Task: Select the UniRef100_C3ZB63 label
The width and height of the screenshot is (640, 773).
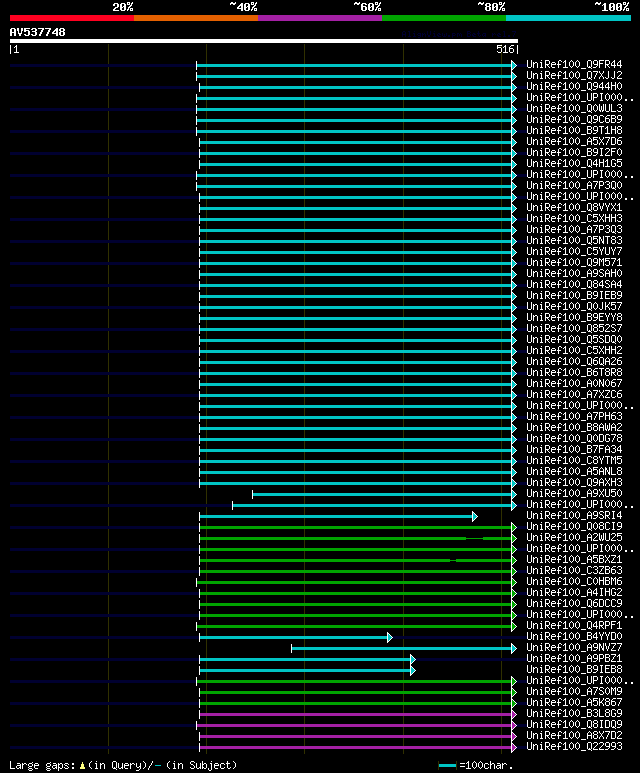Action: pyautogui.click(x=574, y=570)
